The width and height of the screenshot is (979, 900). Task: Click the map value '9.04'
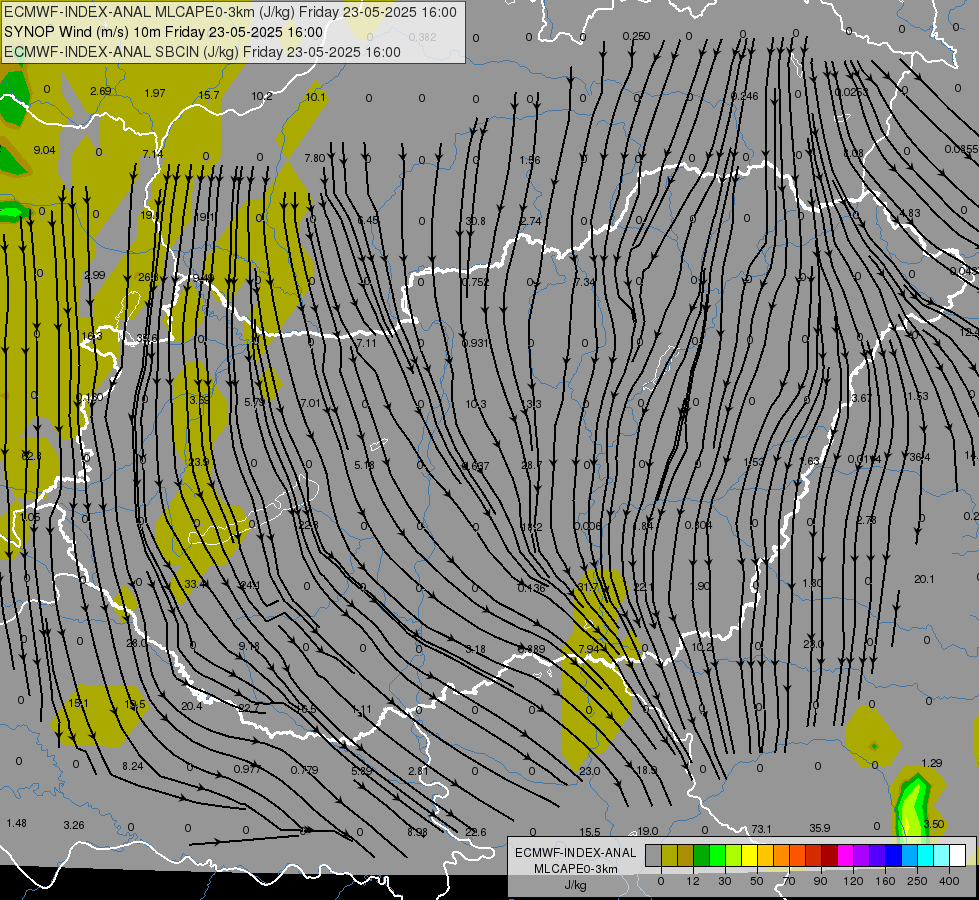coord(44,151)
